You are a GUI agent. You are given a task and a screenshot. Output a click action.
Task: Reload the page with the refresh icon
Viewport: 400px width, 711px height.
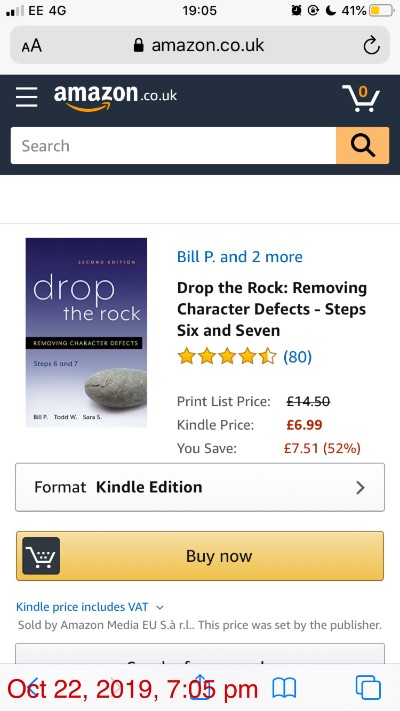[x=371, y=45]
